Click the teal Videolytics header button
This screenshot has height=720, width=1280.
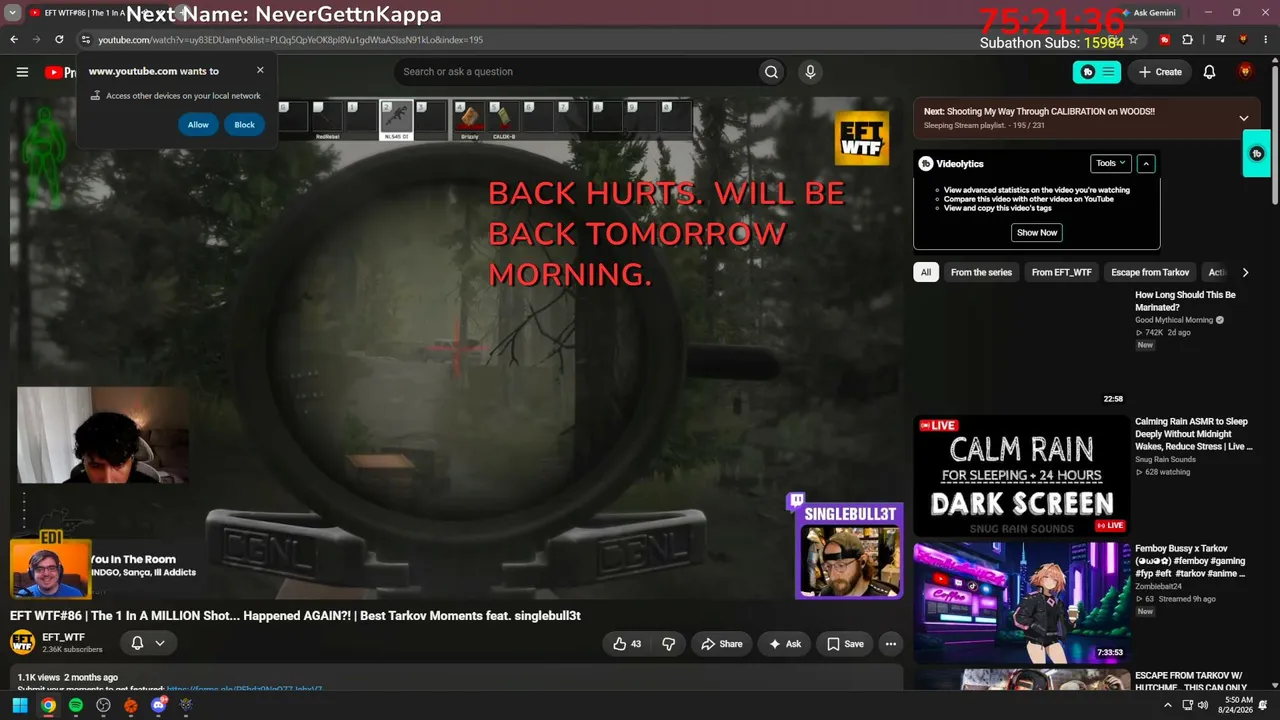[x=1097, y=72]
